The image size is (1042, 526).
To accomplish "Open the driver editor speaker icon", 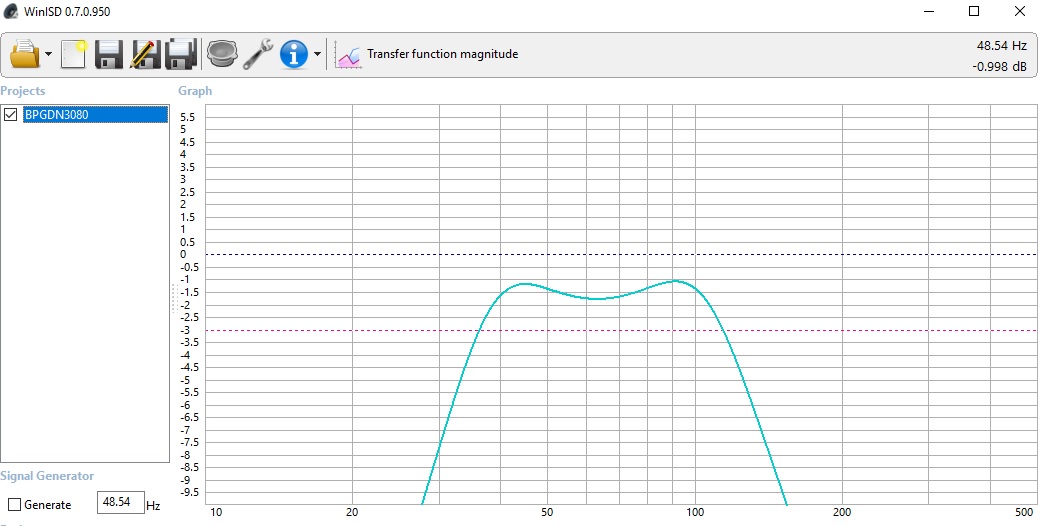I will click(x=222, y=54).
